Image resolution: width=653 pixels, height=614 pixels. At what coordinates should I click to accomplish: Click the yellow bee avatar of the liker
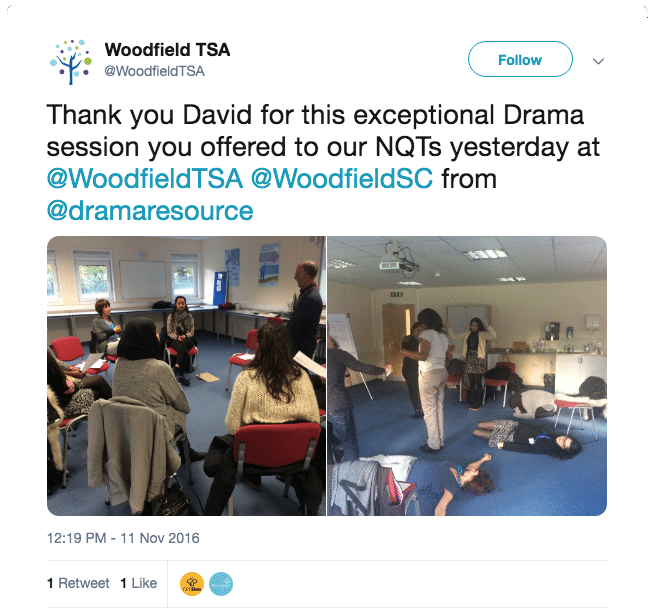pos(192,584)
